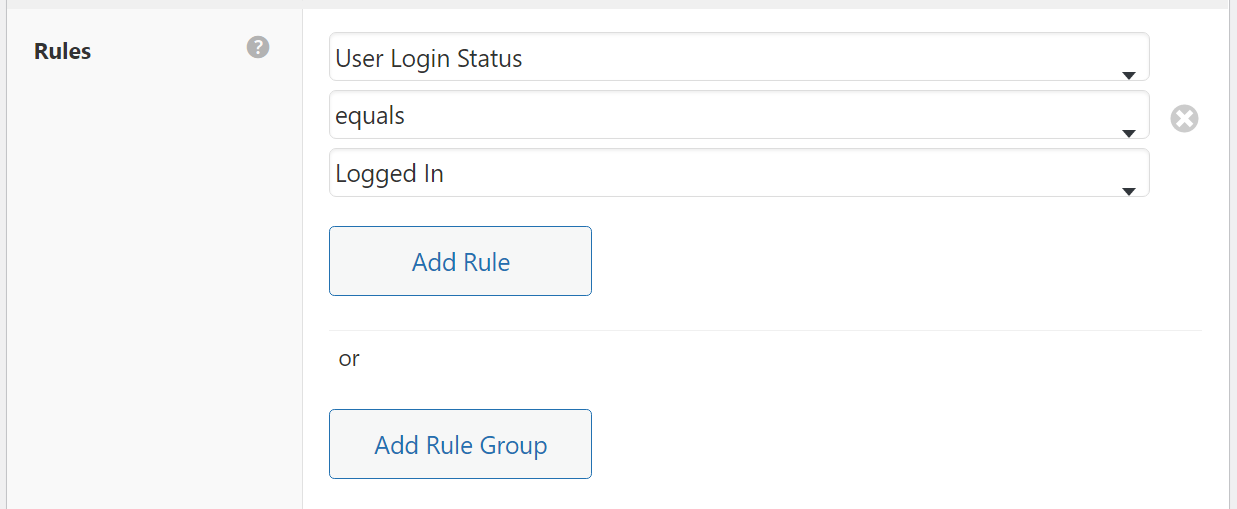
Task: Select the "Logged In" text in third field
Action: point(389,174)
